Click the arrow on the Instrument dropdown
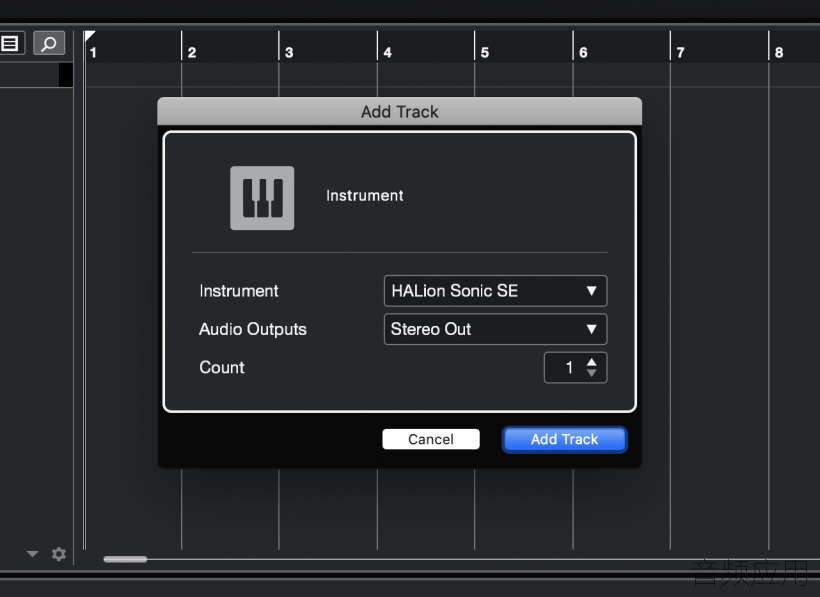 [591, 291]
